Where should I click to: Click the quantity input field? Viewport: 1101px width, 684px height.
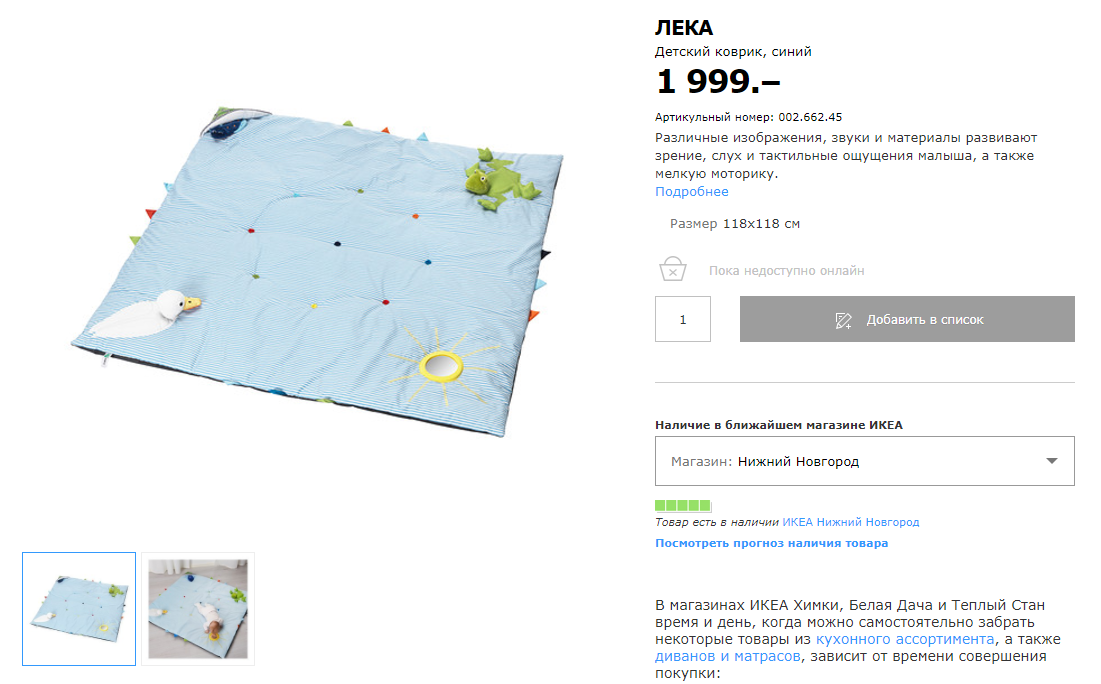pyautogui.click(x=683, y=319)
